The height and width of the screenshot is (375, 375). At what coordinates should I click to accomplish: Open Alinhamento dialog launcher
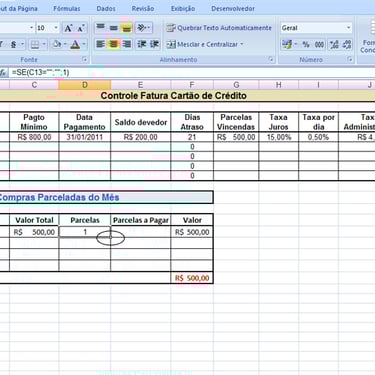tap(271, 60)
